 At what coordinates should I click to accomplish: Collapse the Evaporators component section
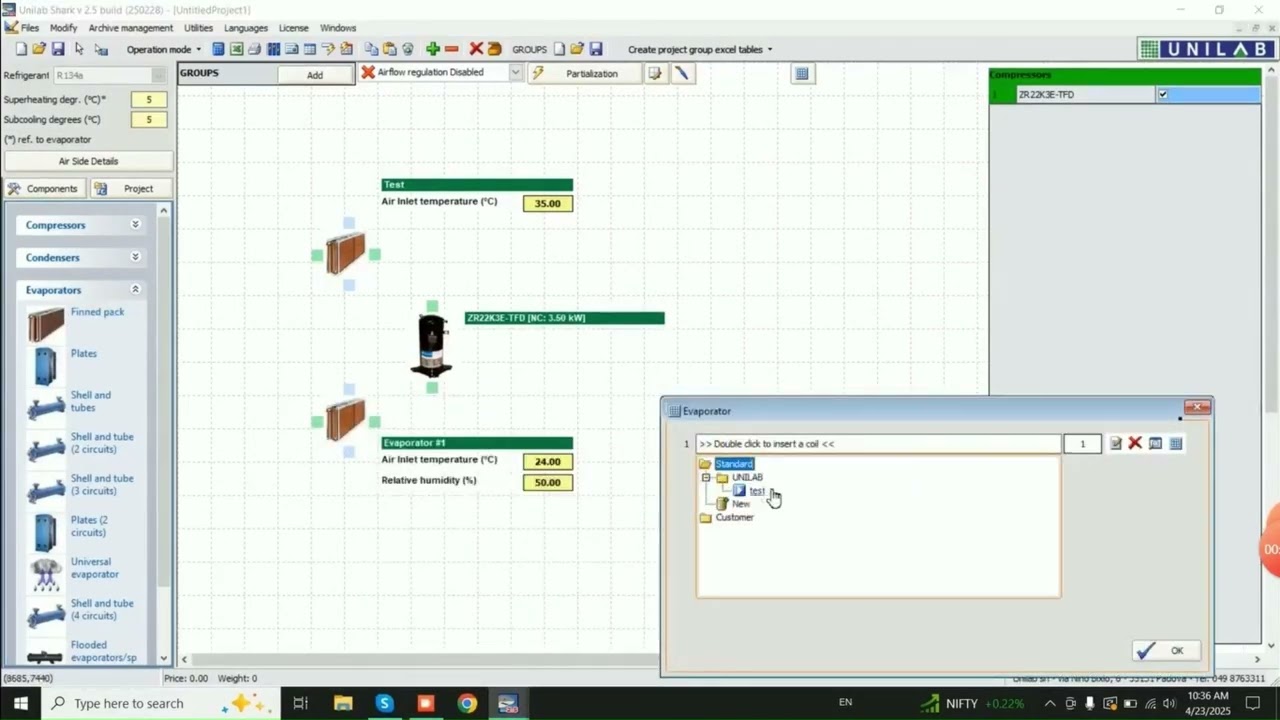click(x=83, y=290)
